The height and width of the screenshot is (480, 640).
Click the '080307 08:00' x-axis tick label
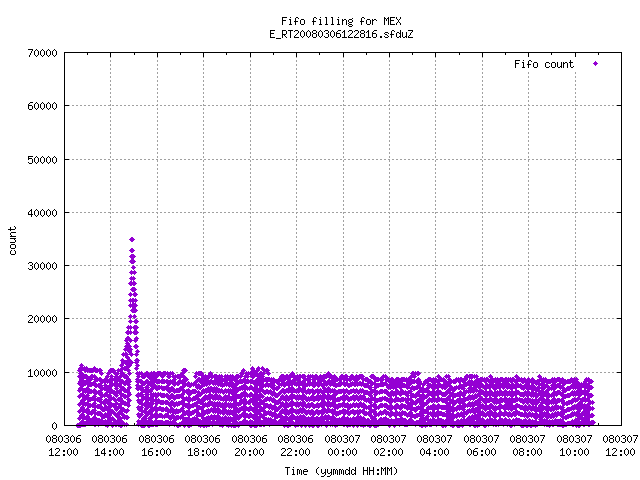click(528, 446)
